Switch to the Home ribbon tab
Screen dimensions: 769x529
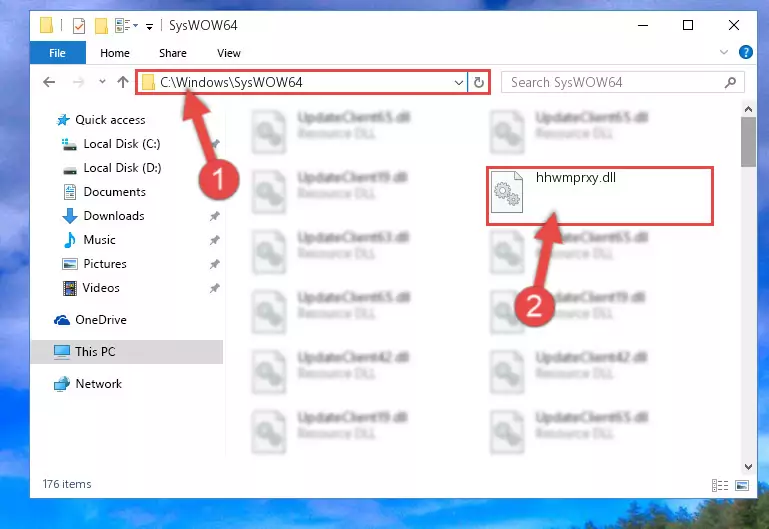[115, 53]
